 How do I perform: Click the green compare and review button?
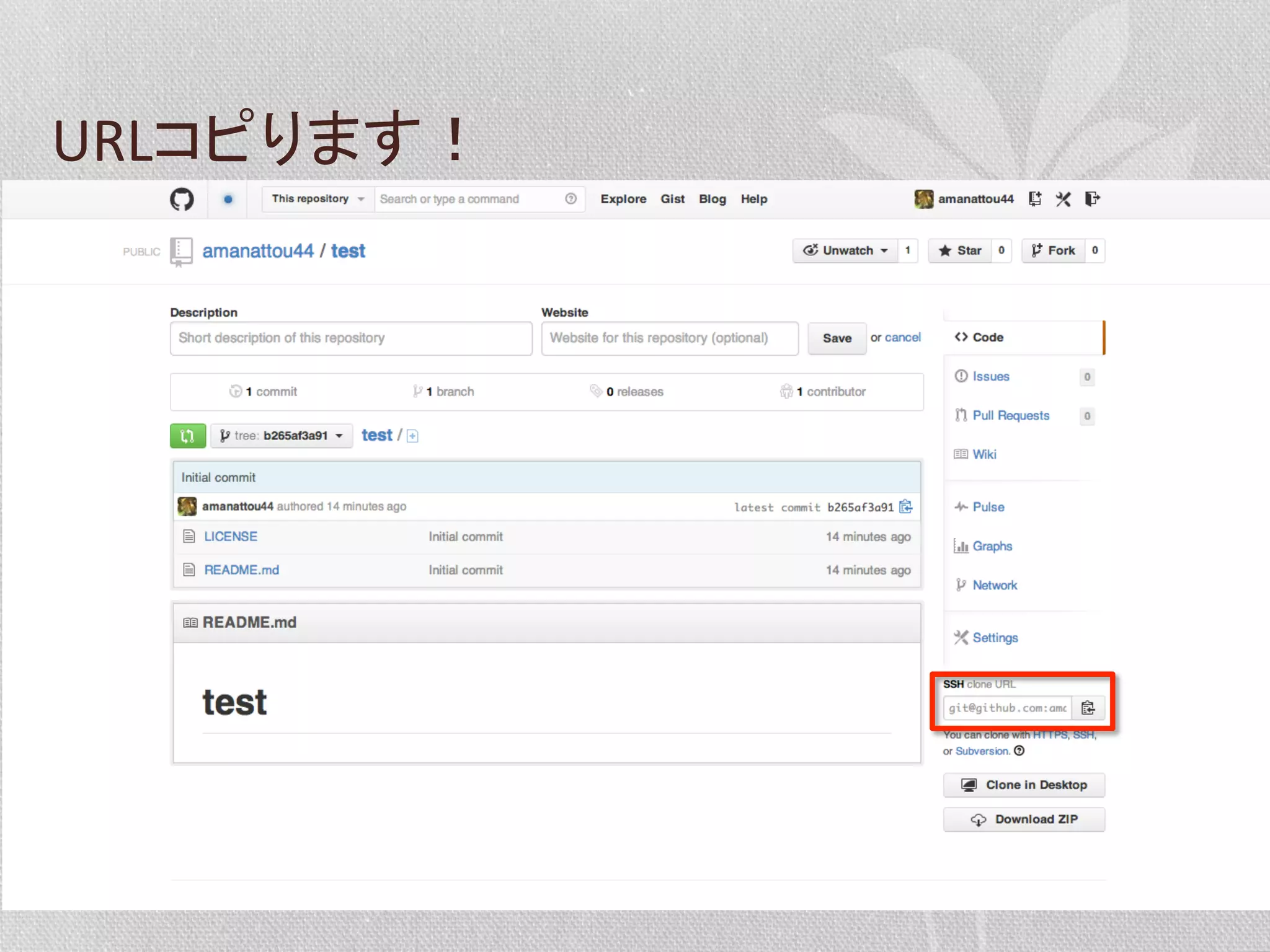[187, 436]
